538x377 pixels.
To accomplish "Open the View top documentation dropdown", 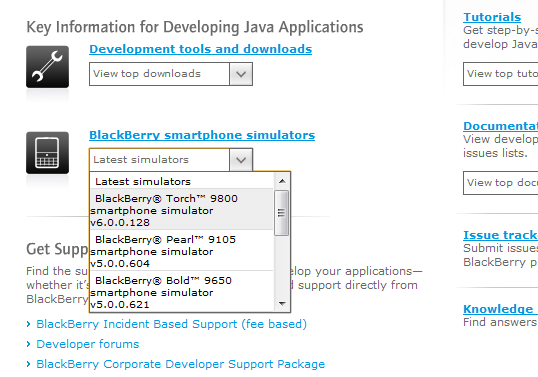I will 501,183.
